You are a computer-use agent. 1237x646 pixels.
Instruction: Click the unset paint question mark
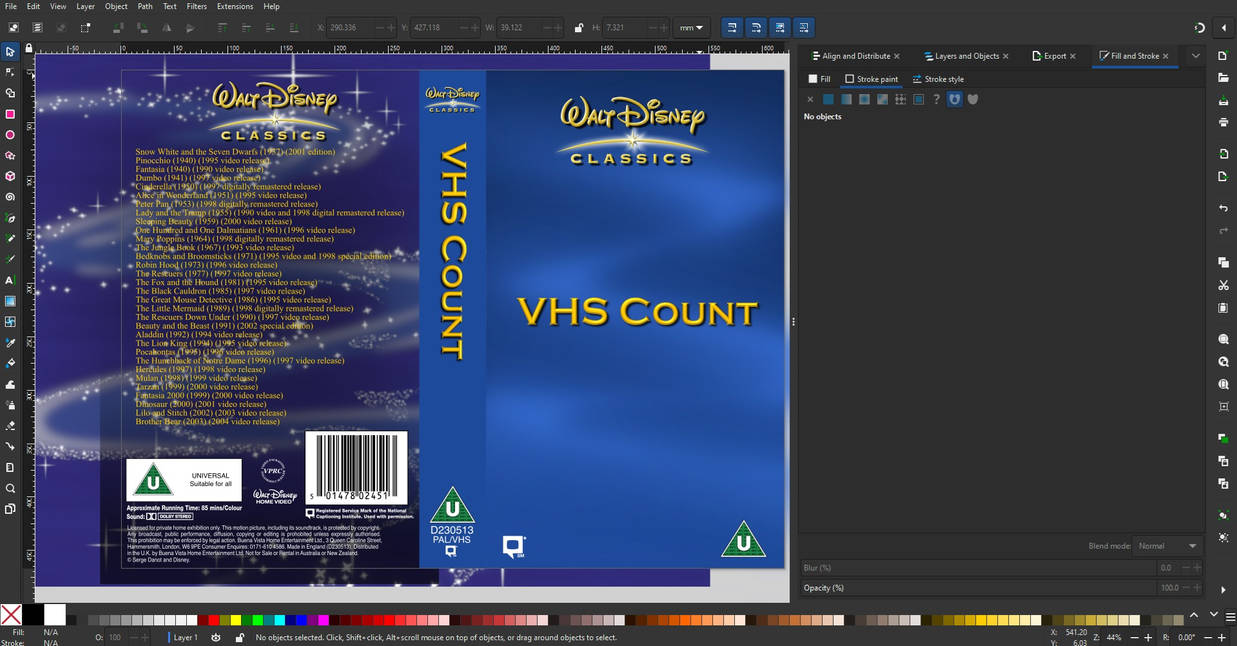pos(936,99)
